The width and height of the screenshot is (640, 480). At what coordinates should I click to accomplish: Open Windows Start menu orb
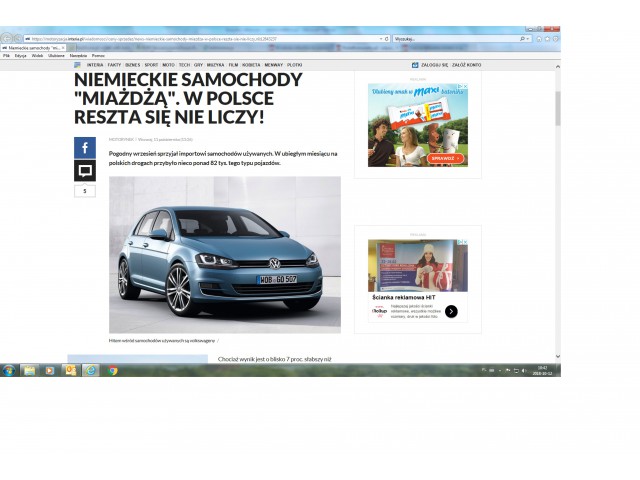[x=9, y=370]
